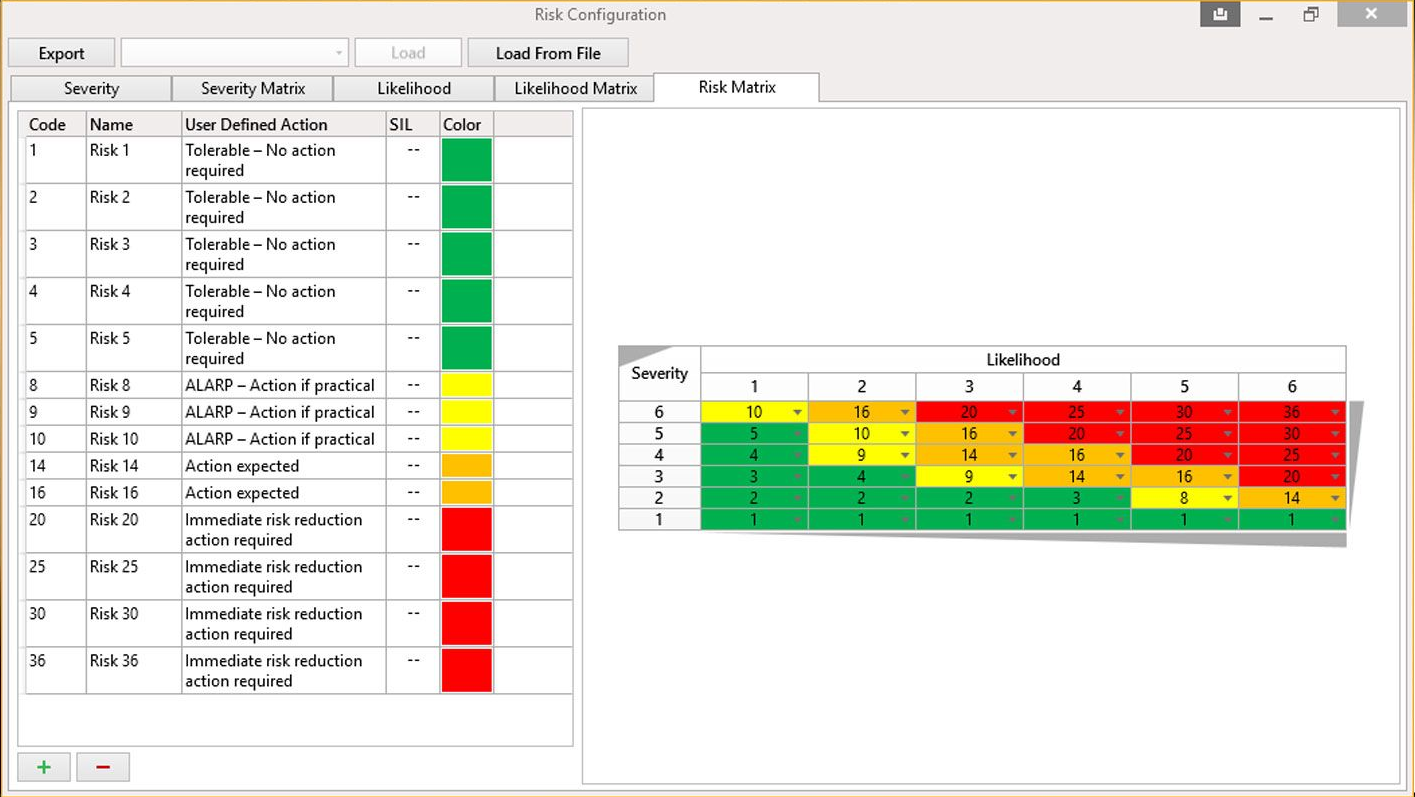1415x797 pixels.
Task: Click matrix cell Severity 1 Likelihood 6
Action: click(1292, 519)
